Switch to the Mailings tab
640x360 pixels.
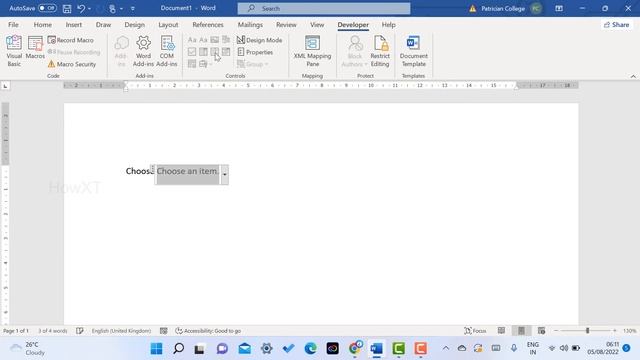(x=250, y=24)
